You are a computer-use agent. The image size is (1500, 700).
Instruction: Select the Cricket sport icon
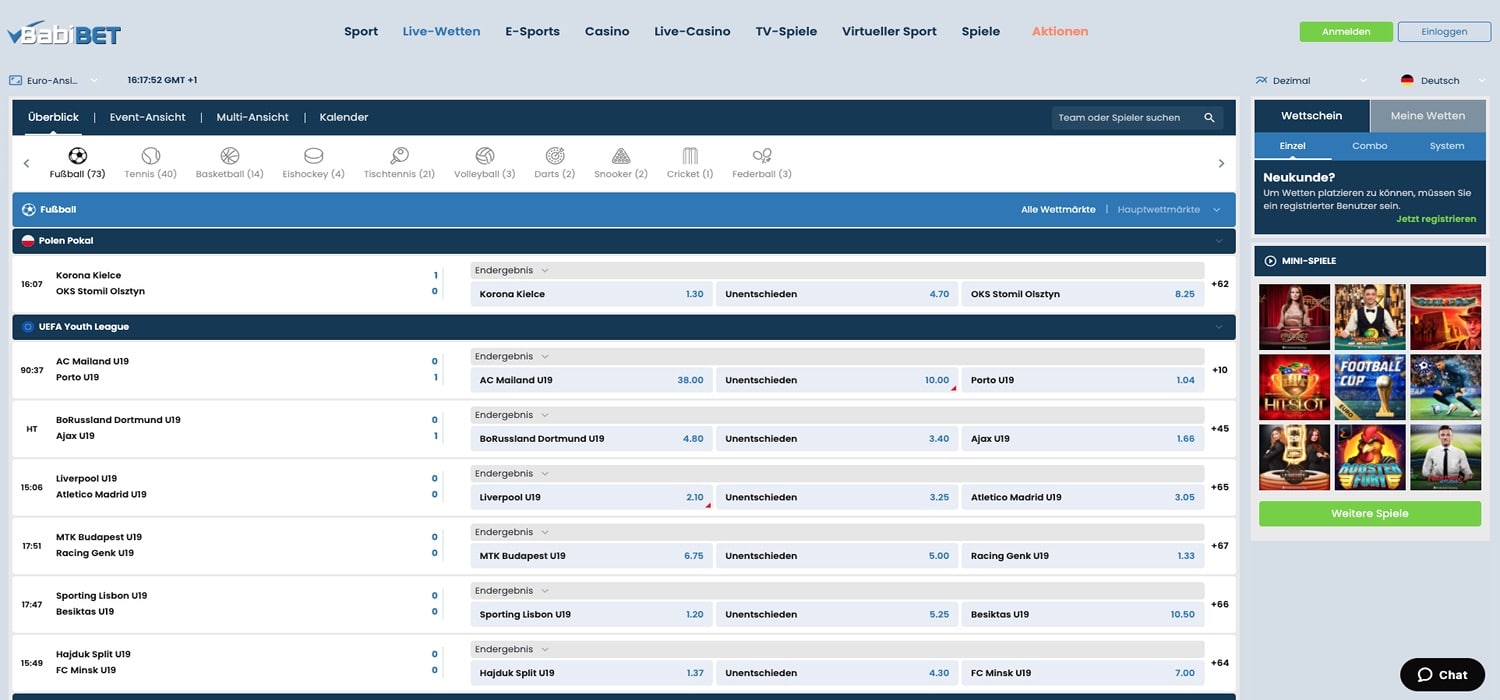click(690, 156)
